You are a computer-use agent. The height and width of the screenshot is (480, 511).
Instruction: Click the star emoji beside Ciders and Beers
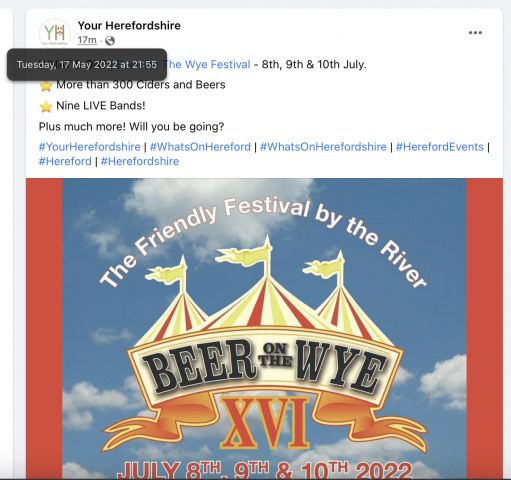46,86
